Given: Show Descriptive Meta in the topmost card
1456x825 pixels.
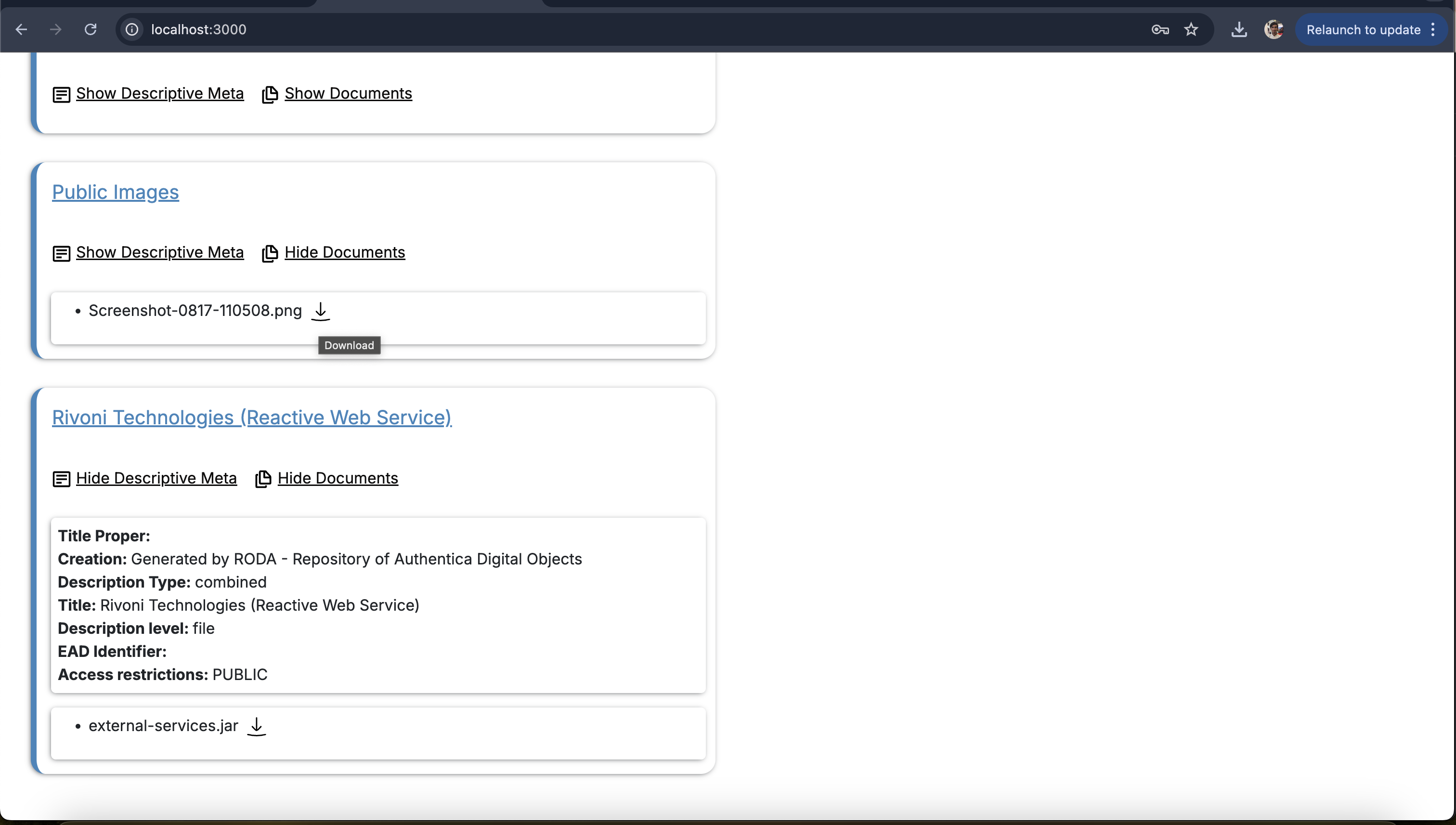Looking at the screenshot, I should (x=160, y=93).
